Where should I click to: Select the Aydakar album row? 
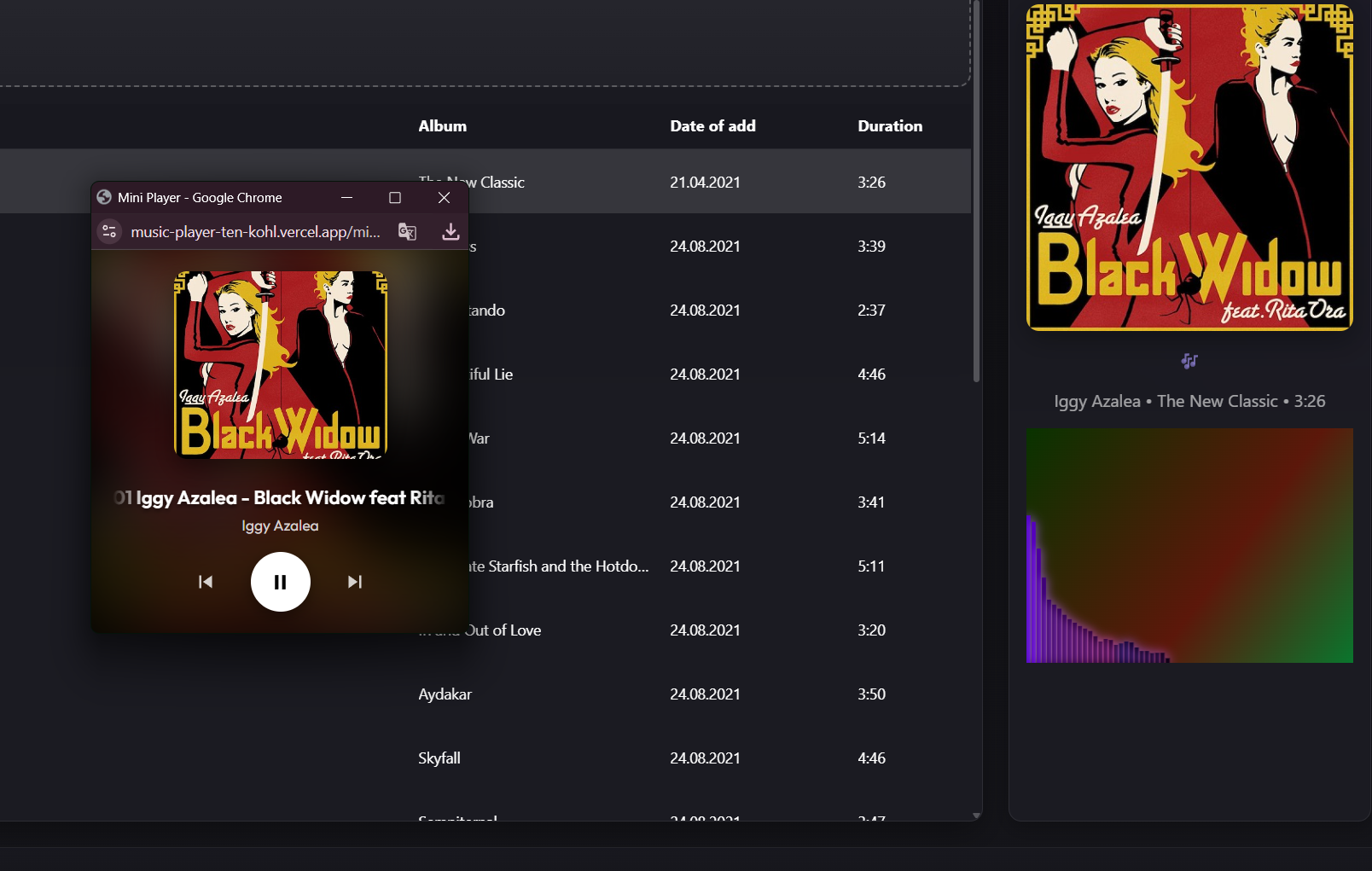point(485,694)
